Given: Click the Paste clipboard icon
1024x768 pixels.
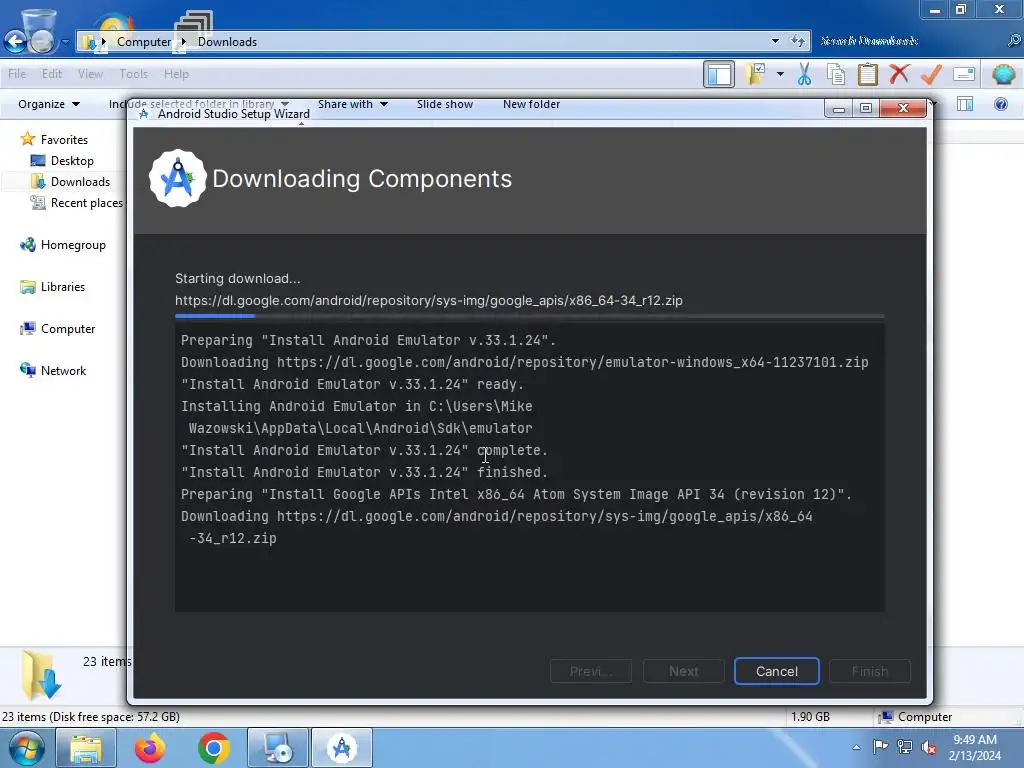Looking at the screenshot, I should [x=867, y=74].
